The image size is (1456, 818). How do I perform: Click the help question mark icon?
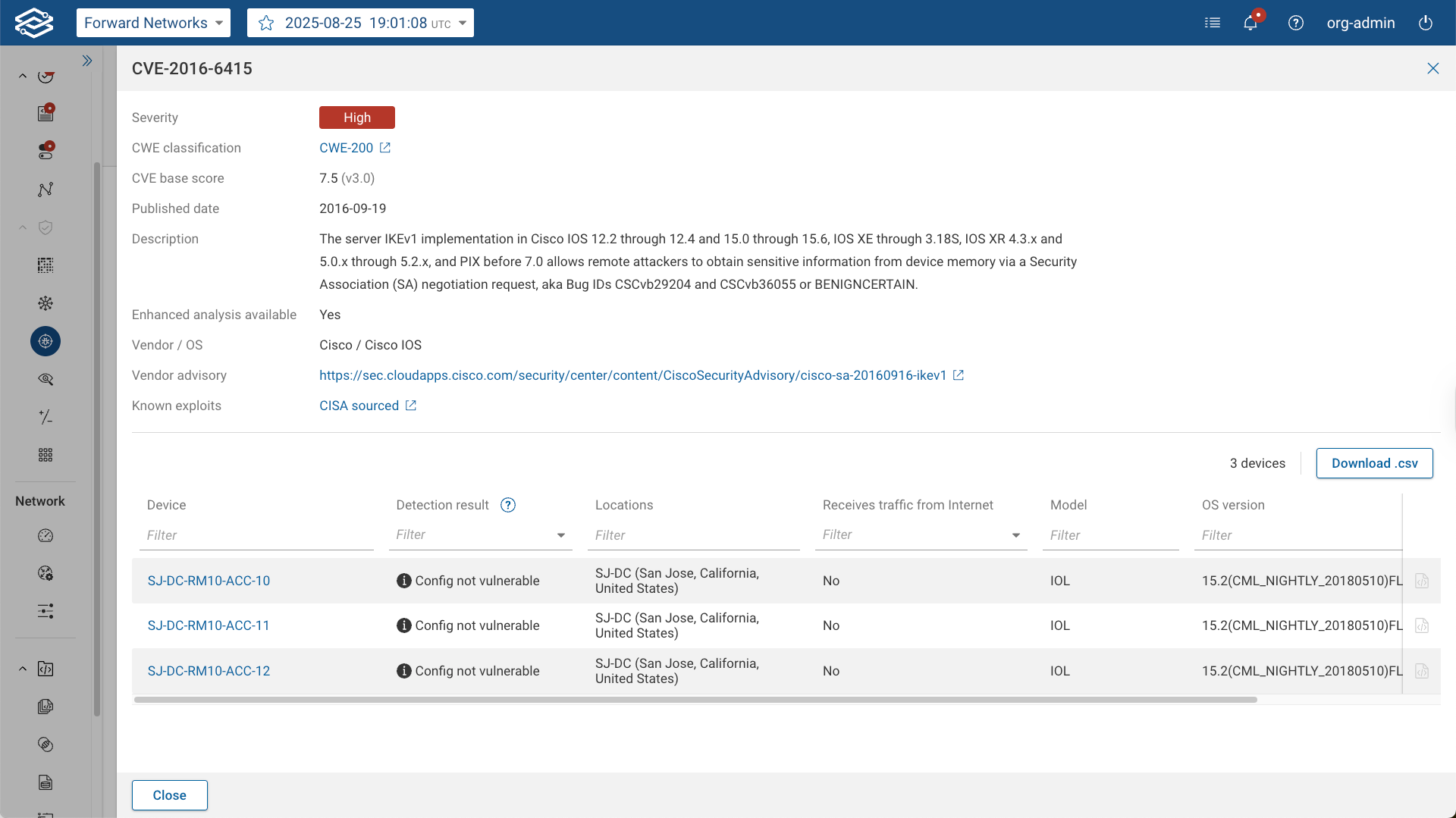pyautogui.click(x=1296, y=23)
